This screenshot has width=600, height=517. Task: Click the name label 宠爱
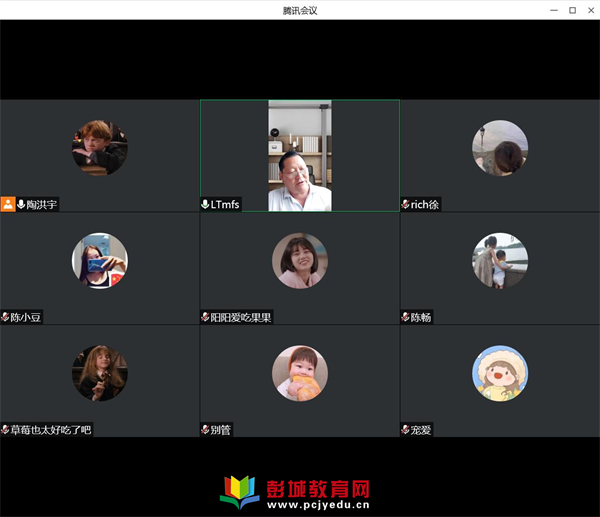pyautogui.click(x=421, y=430)
